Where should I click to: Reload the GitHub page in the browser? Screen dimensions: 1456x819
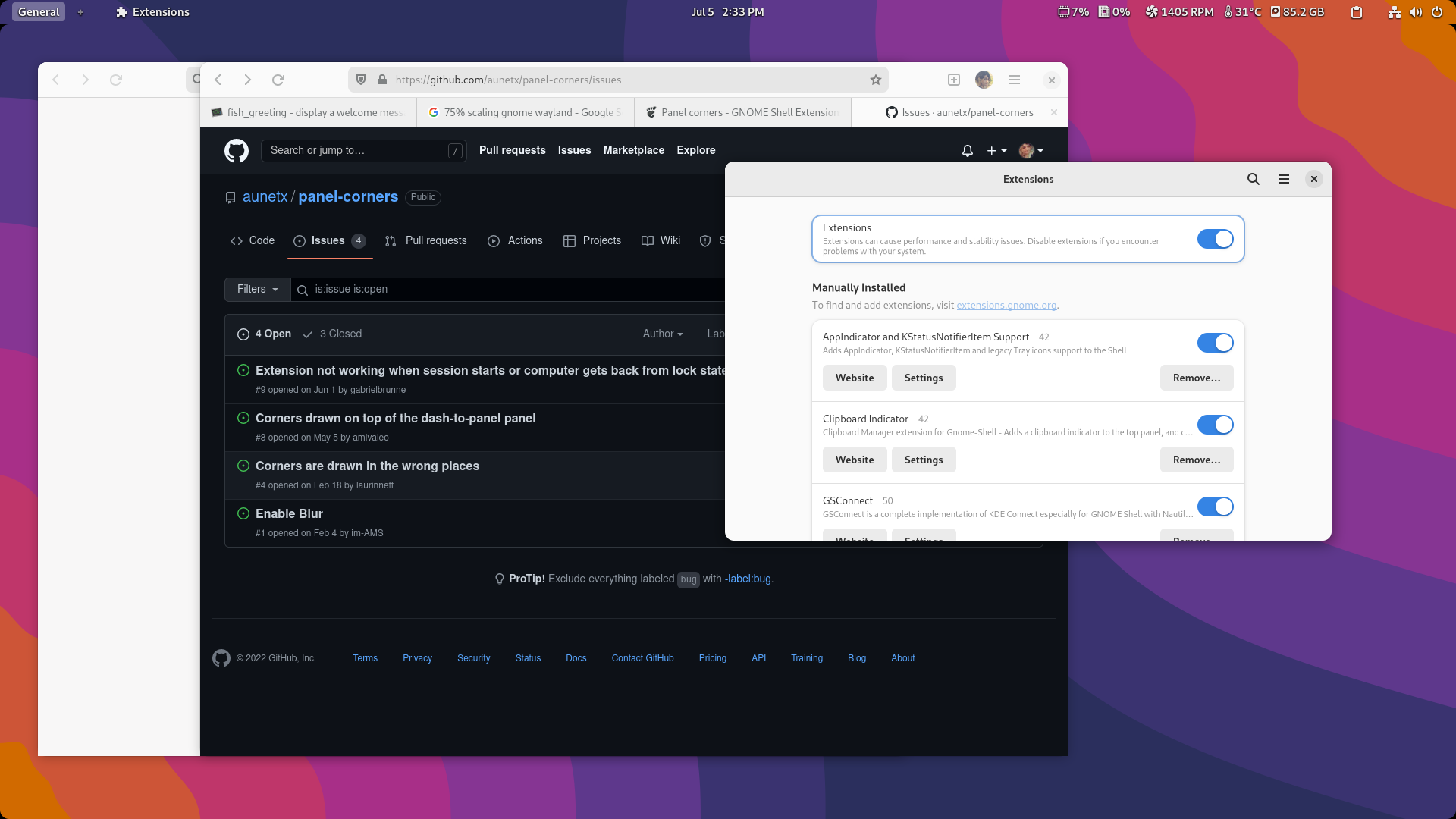tap(278, 80)
